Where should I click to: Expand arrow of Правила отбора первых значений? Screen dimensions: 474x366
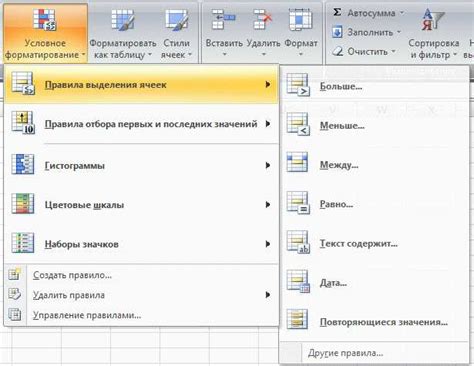[268, 124]
